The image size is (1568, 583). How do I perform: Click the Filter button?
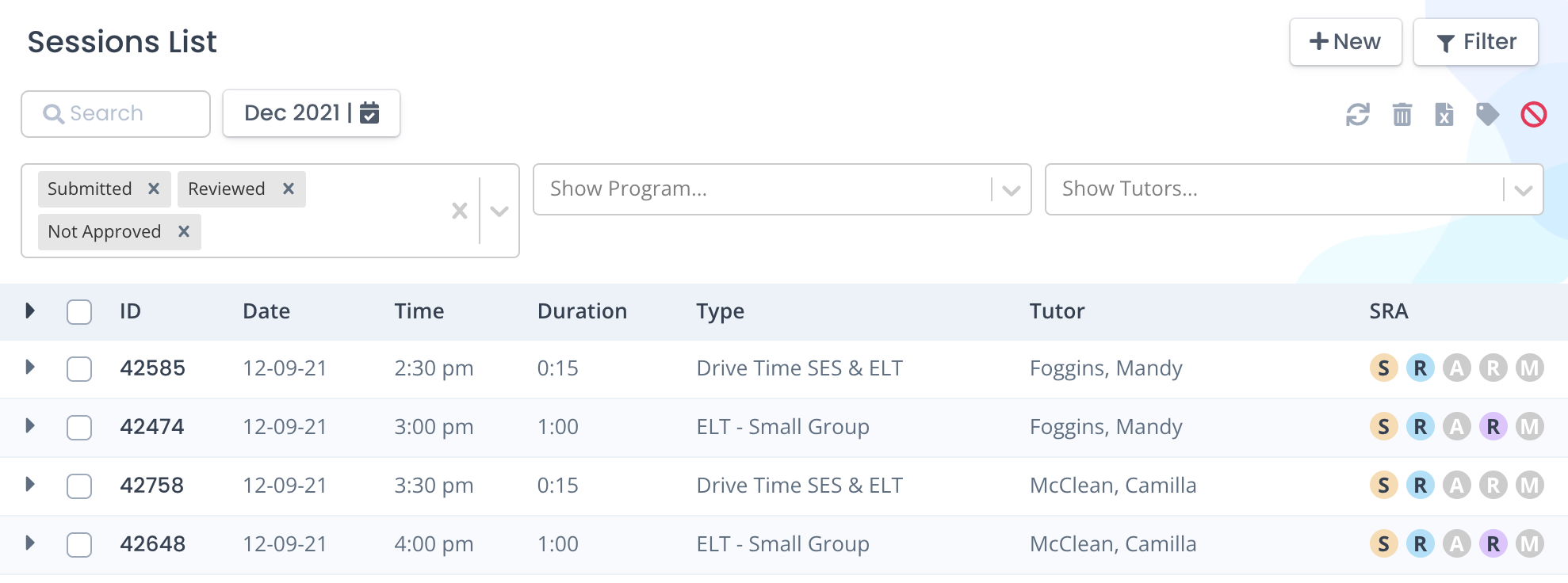(1476, 42)
